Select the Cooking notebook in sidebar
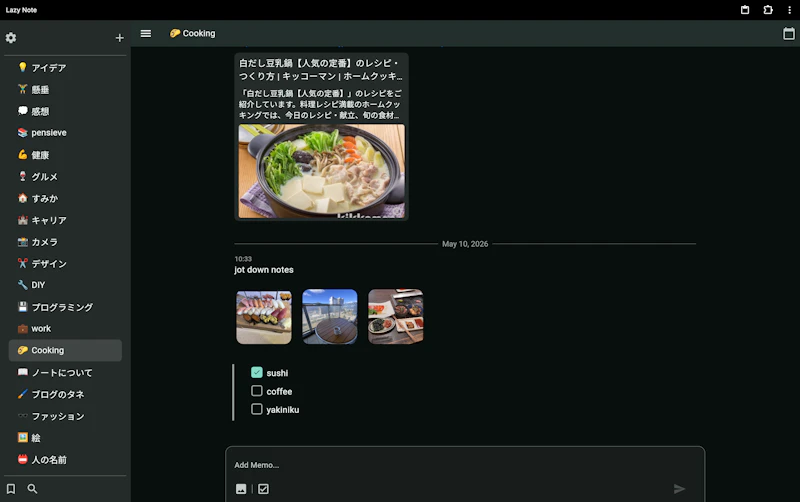800x502 pixels. tap(65, 350)
